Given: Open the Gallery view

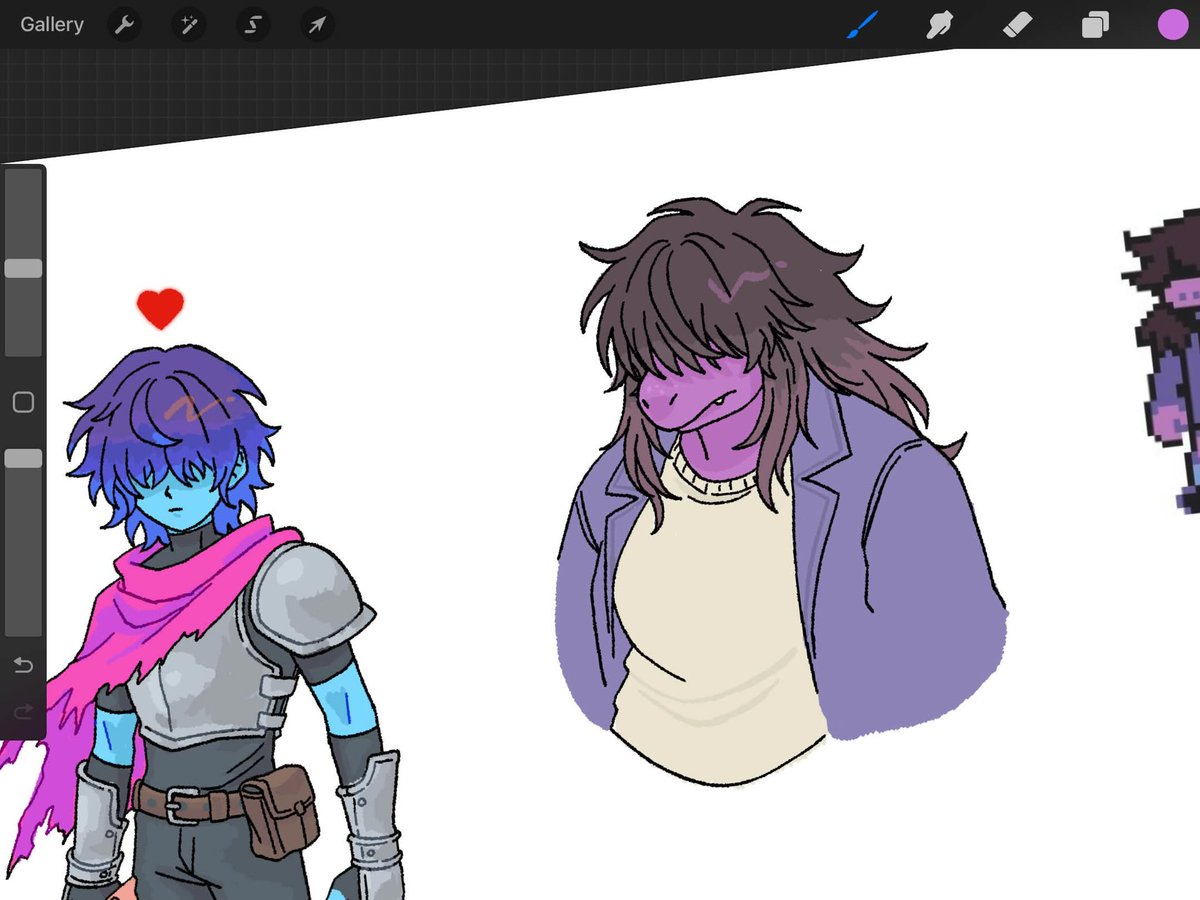Looking at the screenshot, I should pyautogui.click(x=52, y=24).
